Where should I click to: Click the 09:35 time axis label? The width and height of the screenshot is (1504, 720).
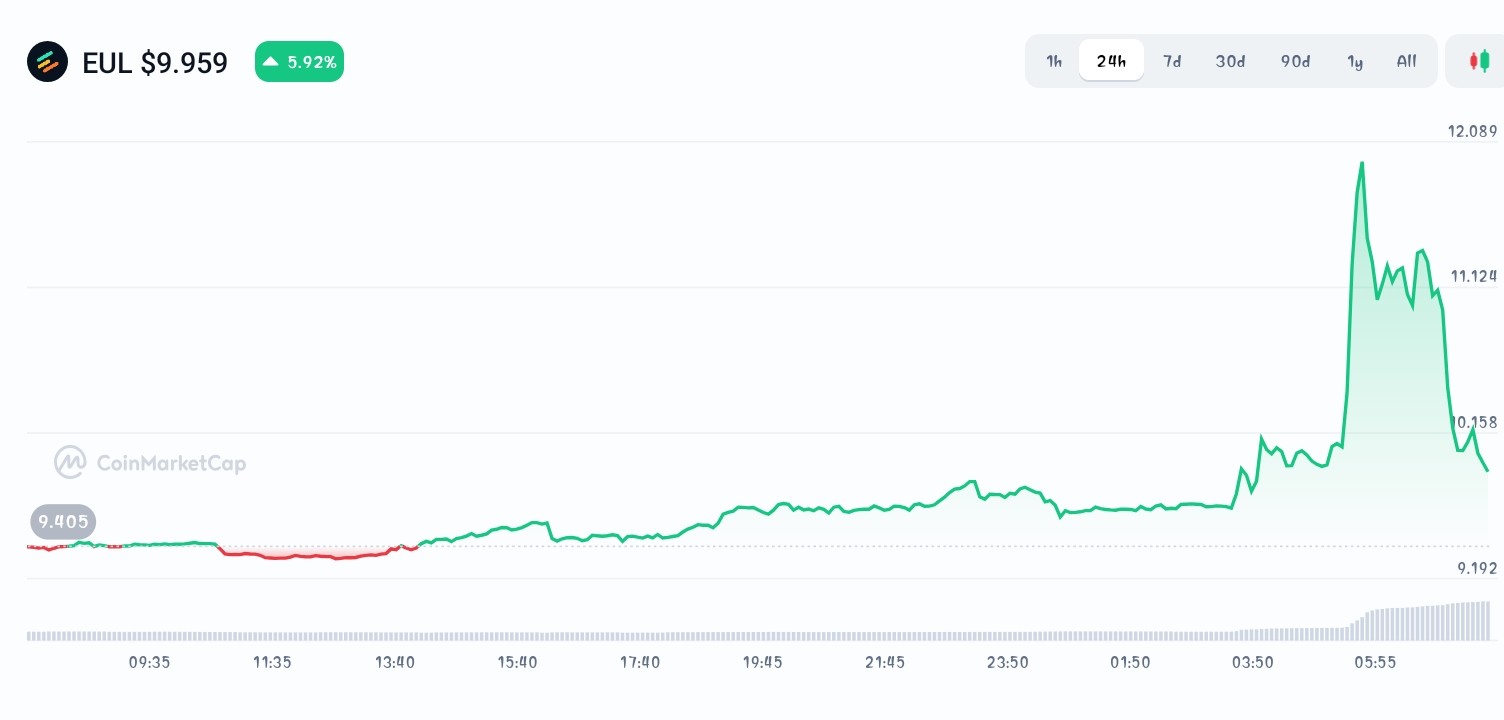pyautogui.click(x=149, y=662)
